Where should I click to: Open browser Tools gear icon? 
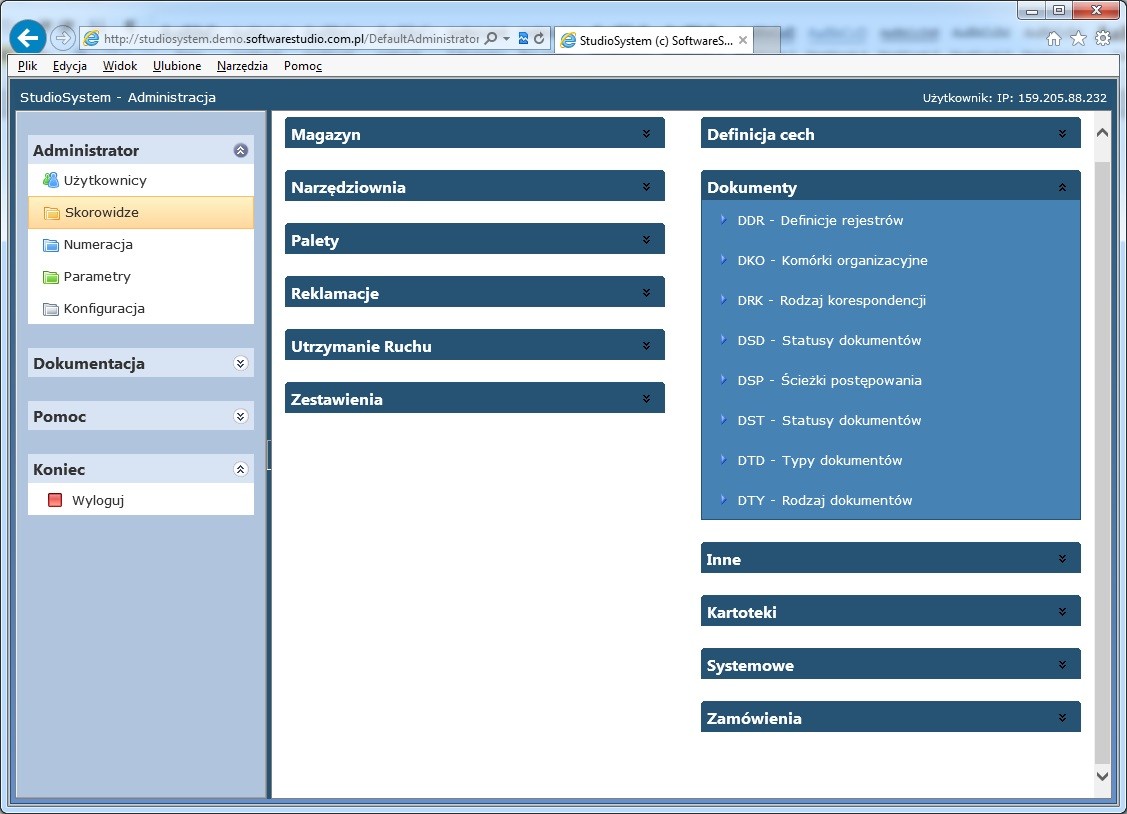(x=1103, y=38)
